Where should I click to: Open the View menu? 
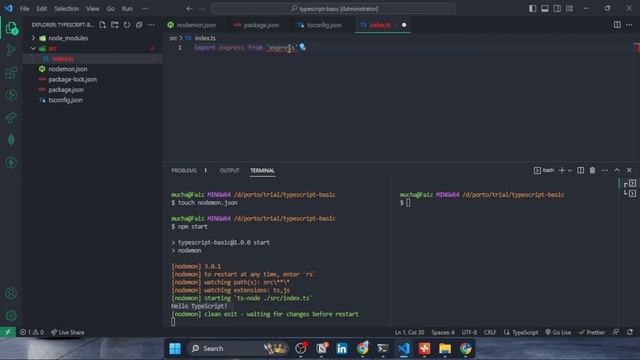[x=93, y=9]
